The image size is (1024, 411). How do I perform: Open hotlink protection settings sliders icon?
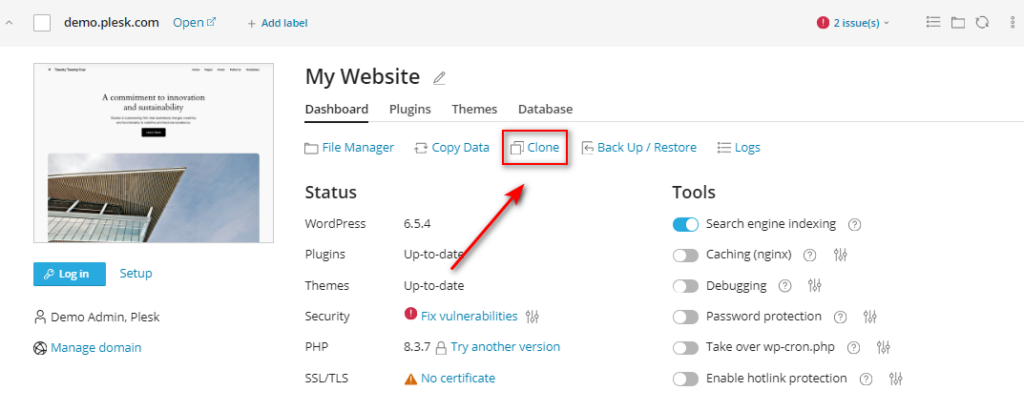tap(896, 378)
